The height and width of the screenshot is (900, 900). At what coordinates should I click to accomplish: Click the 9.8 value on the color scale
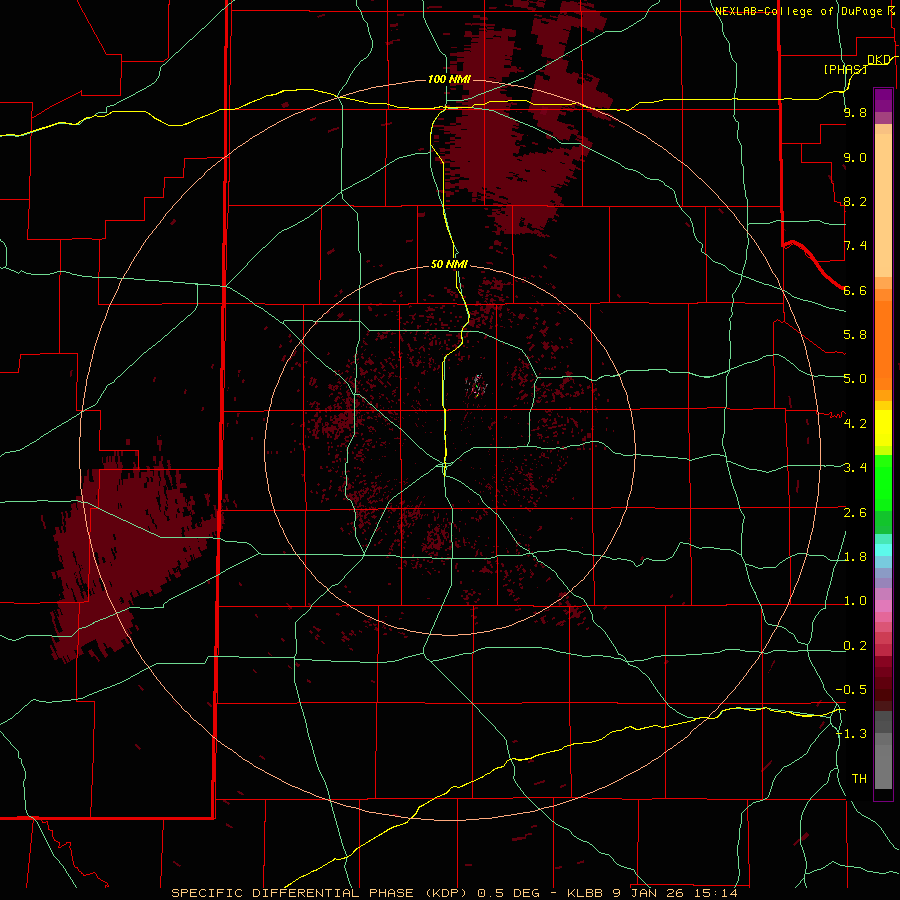click(x=855, y=112)
